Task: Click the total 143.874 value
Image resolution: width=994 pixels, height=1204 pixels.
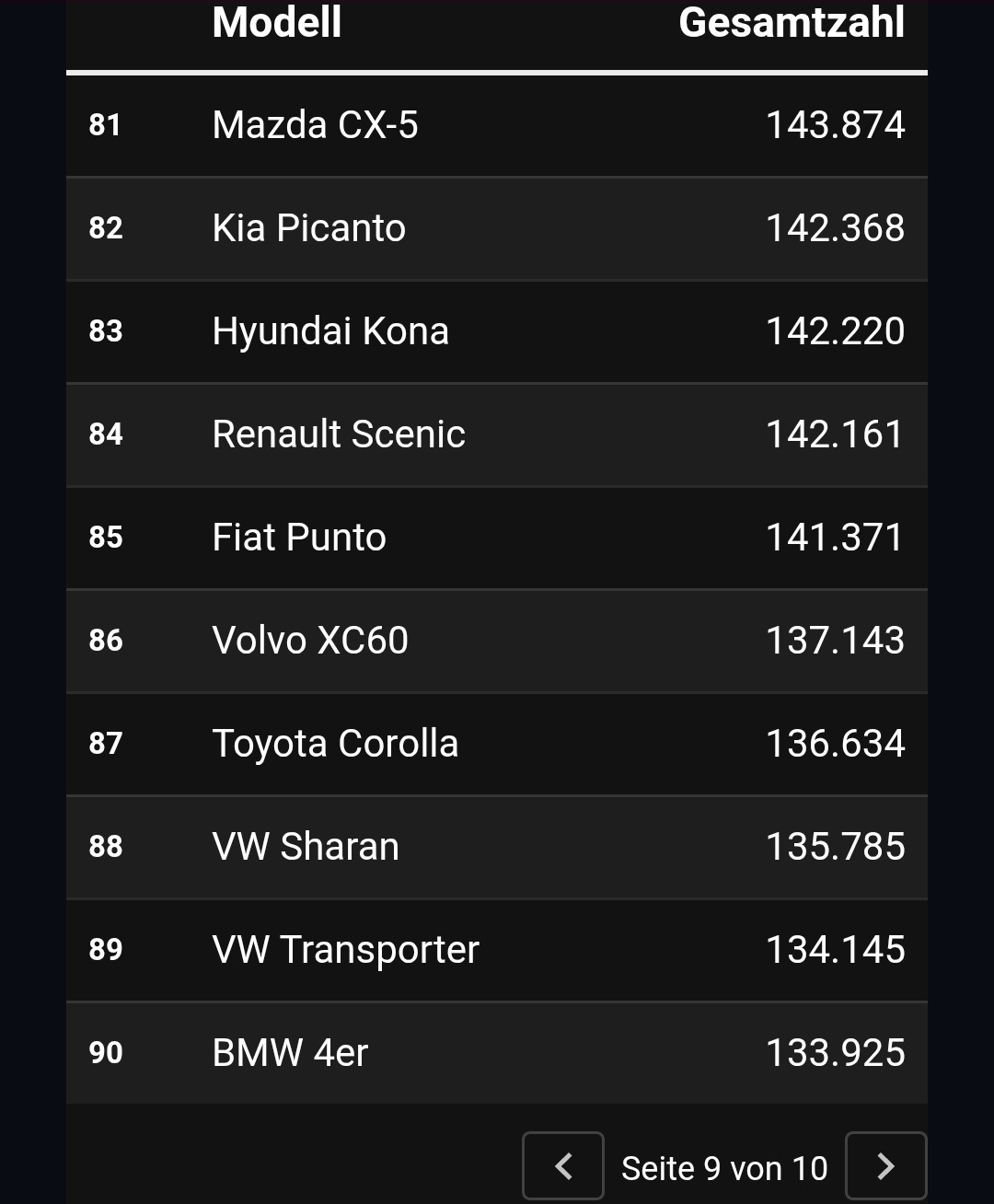Action: pos(836,125)
